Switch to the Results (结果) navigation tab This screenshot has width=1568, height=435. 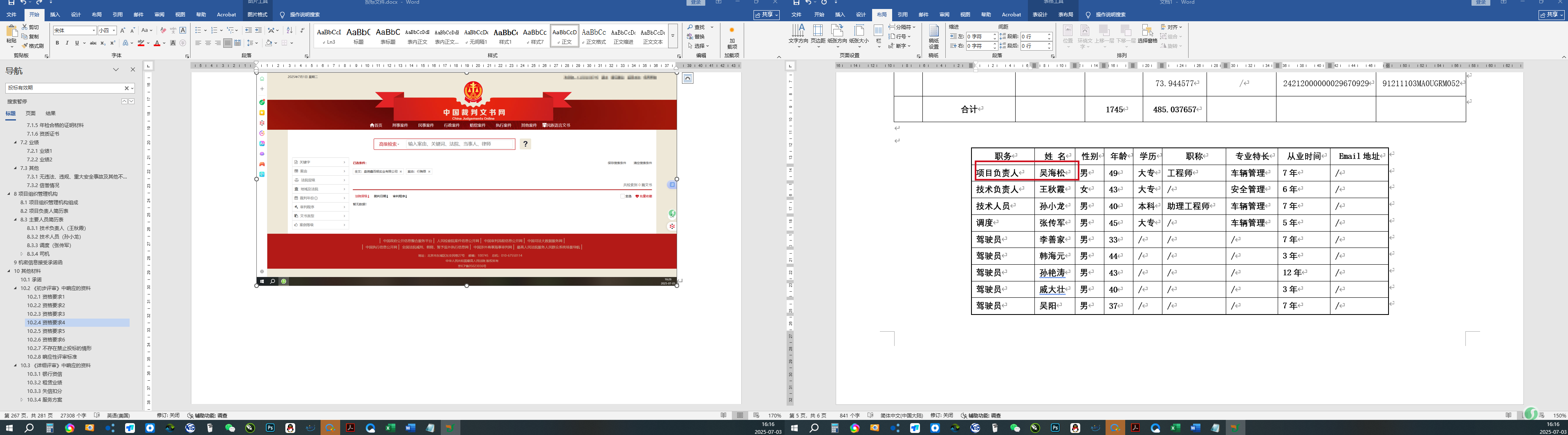pyautogui.click(x=51, y=113)
